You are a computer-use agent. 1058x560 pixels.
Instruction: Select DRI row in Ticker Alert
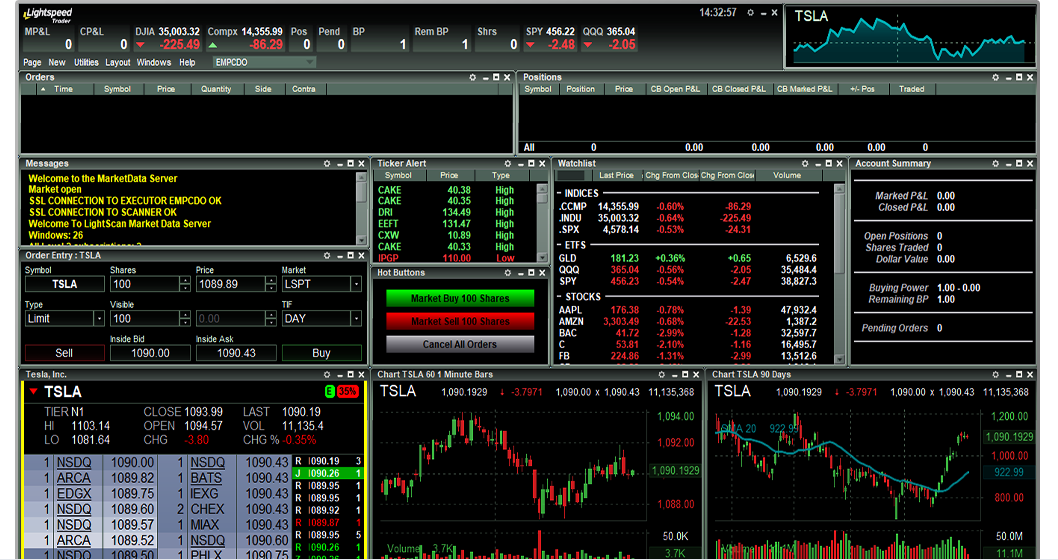(455, 213)
